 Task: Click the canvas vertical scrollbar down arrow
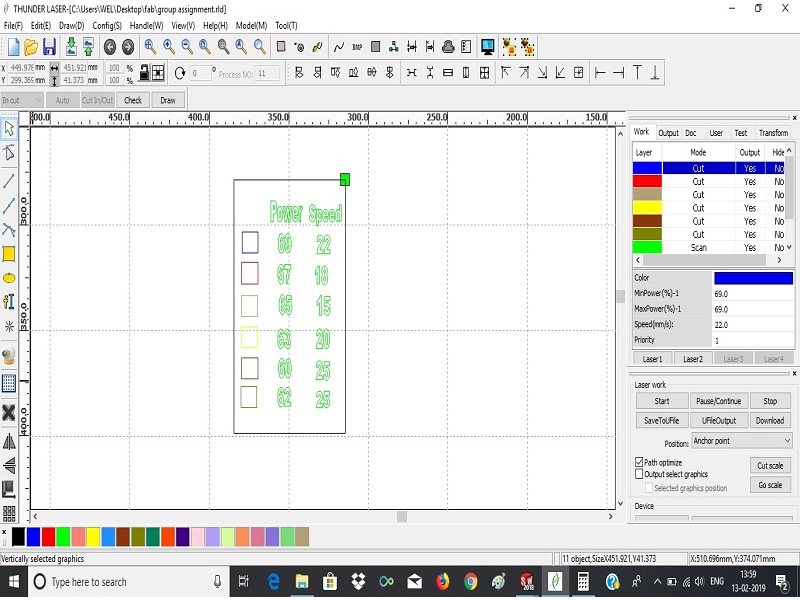pos(620,503)
